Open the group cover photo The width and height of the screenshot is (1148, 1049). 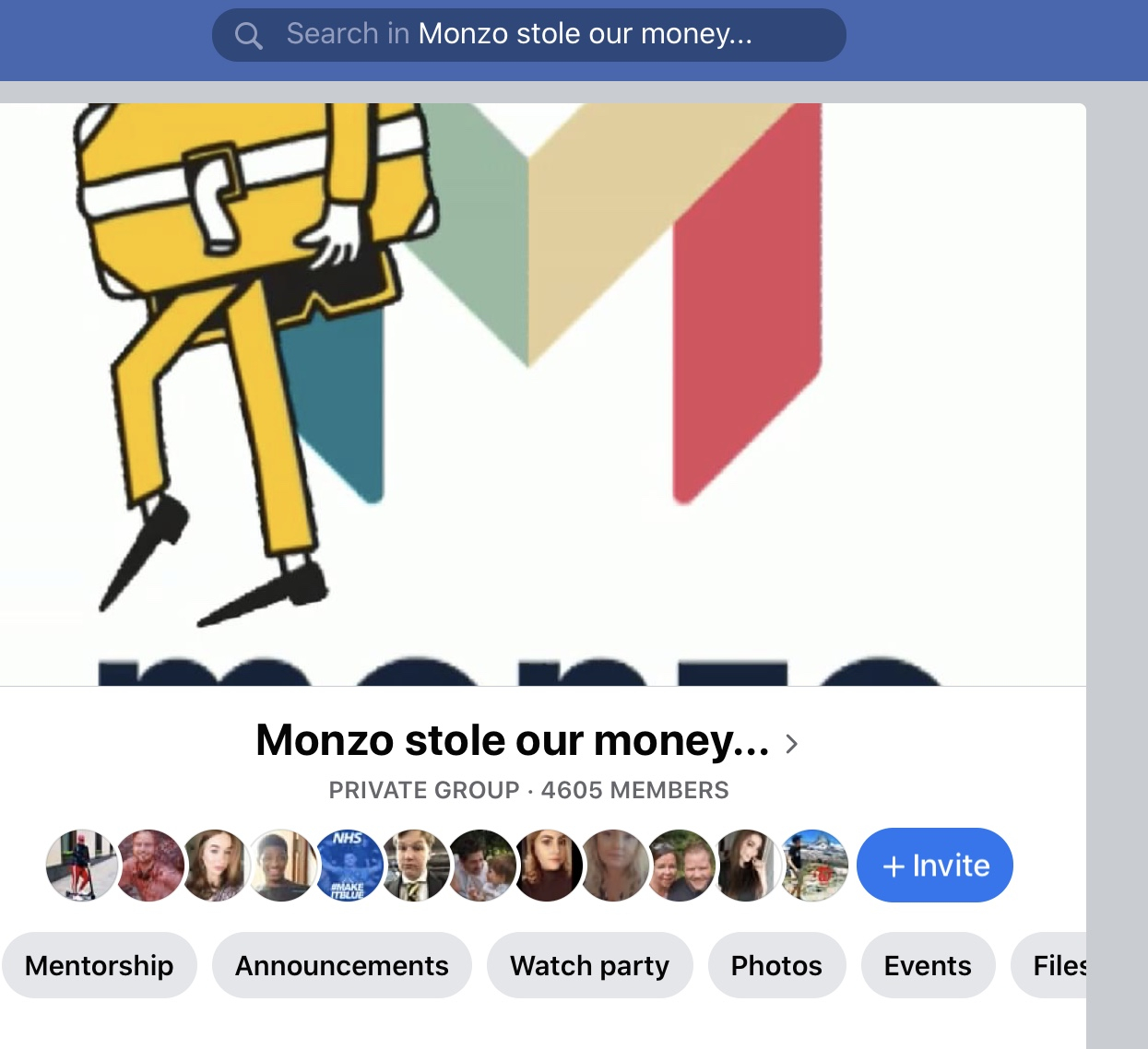(542, 395)
